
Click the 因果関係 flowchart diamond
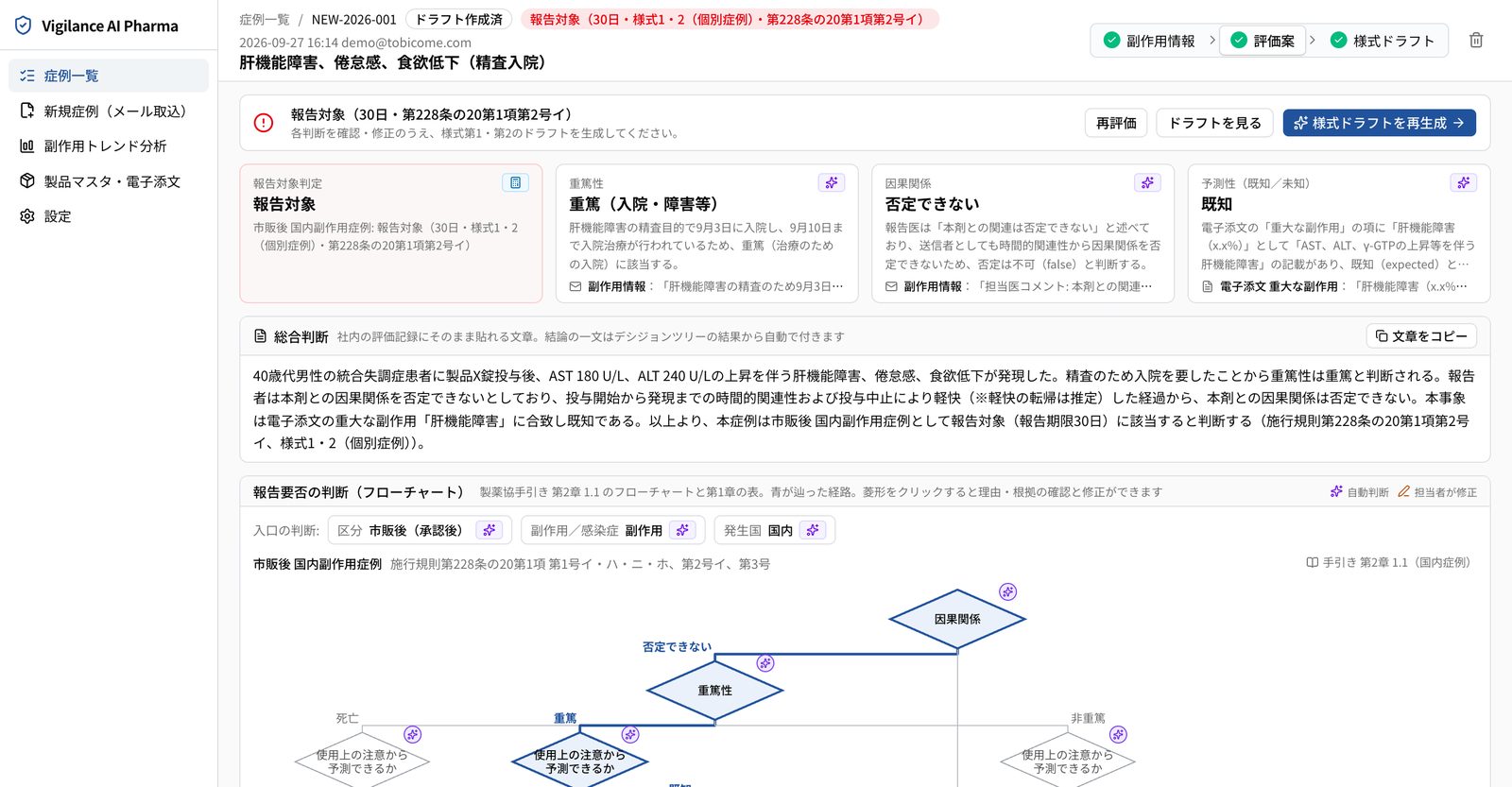pyautogui.click(x=957, y=619)
